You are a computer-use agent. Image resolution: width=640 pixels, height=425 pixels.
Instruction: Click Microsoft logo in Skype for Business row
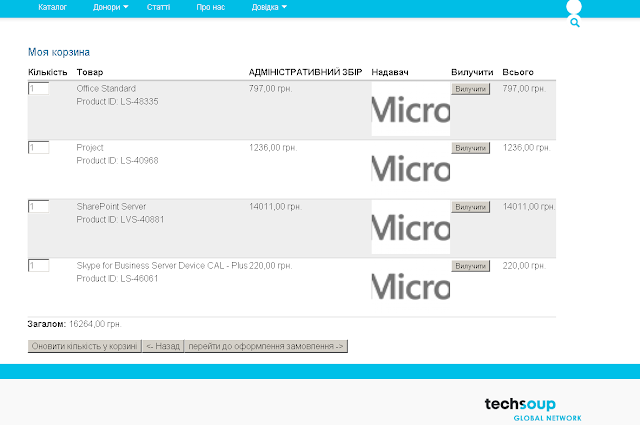[x=411, y=286]
